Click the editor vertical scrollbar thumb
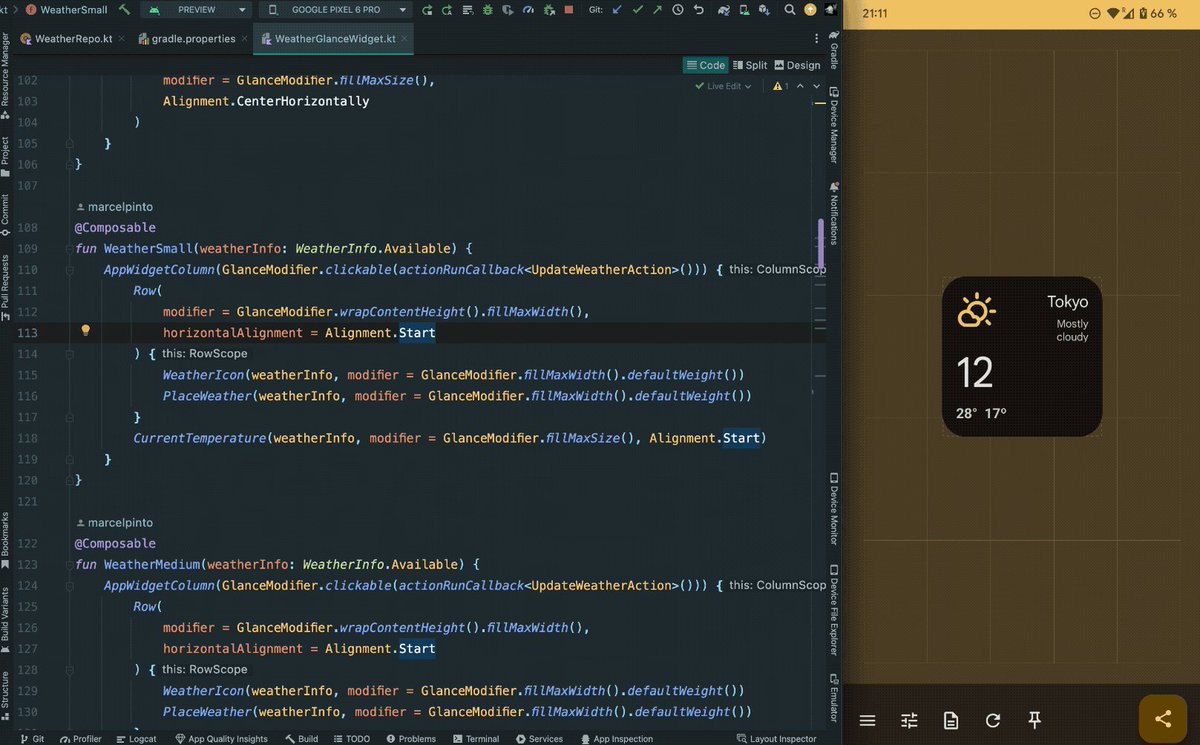1200x745 pixels. tap(821, 245)
